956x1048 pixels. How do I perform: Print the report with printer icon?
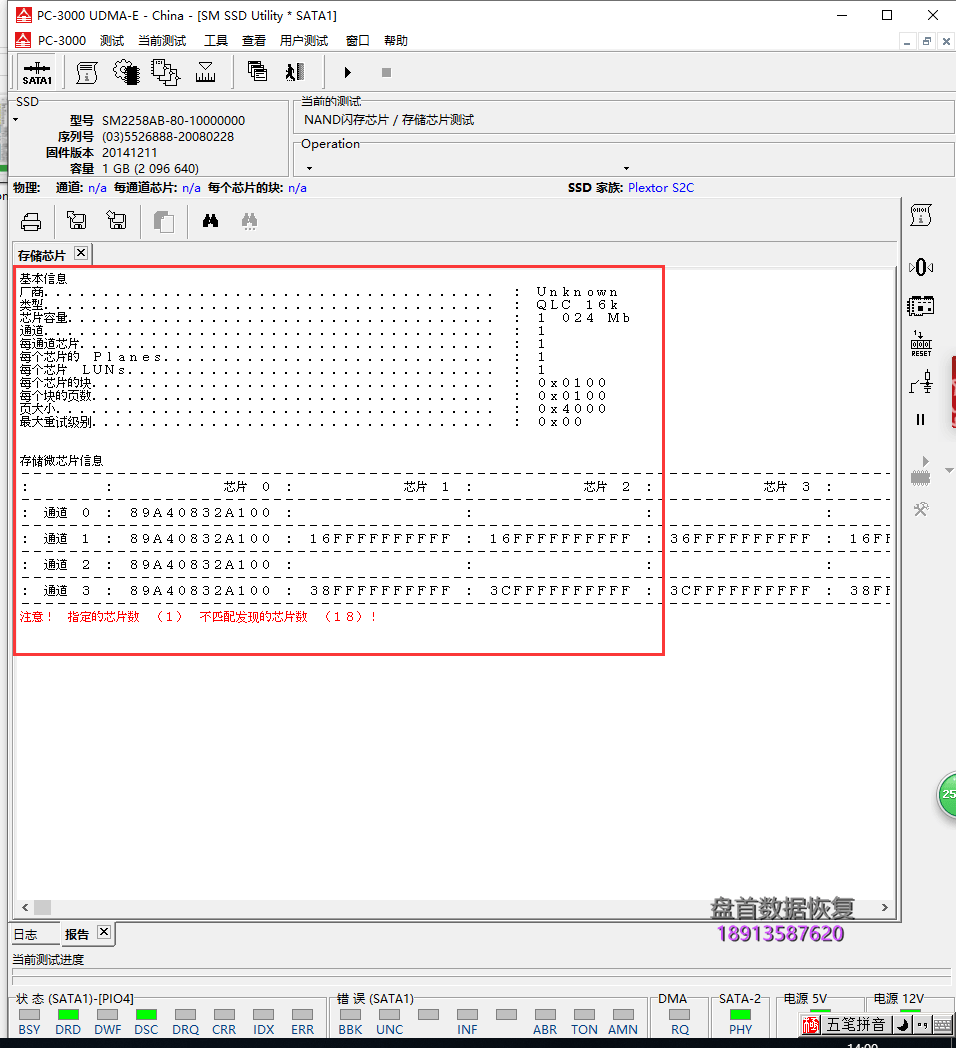[31, 221]
